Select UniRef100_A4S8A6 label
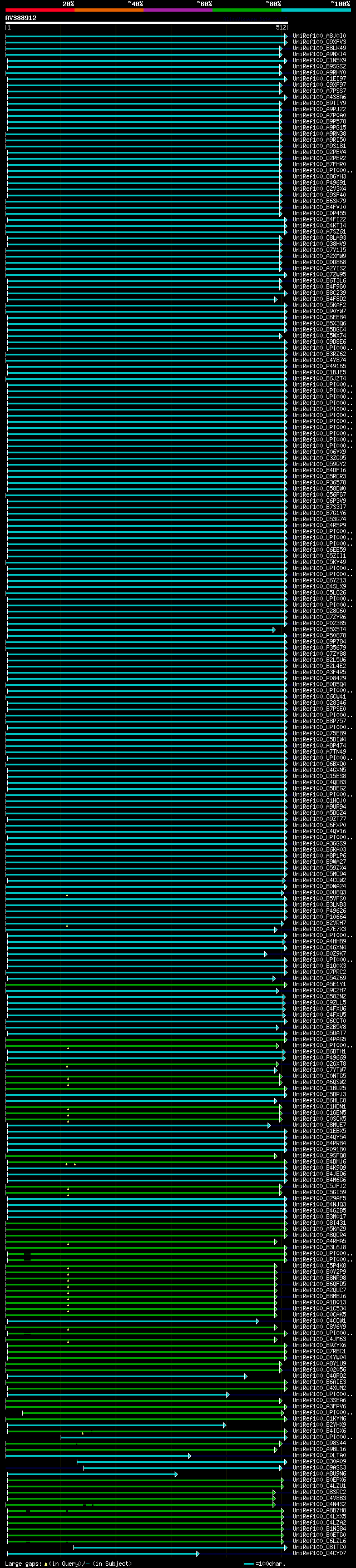 (319, 97)
